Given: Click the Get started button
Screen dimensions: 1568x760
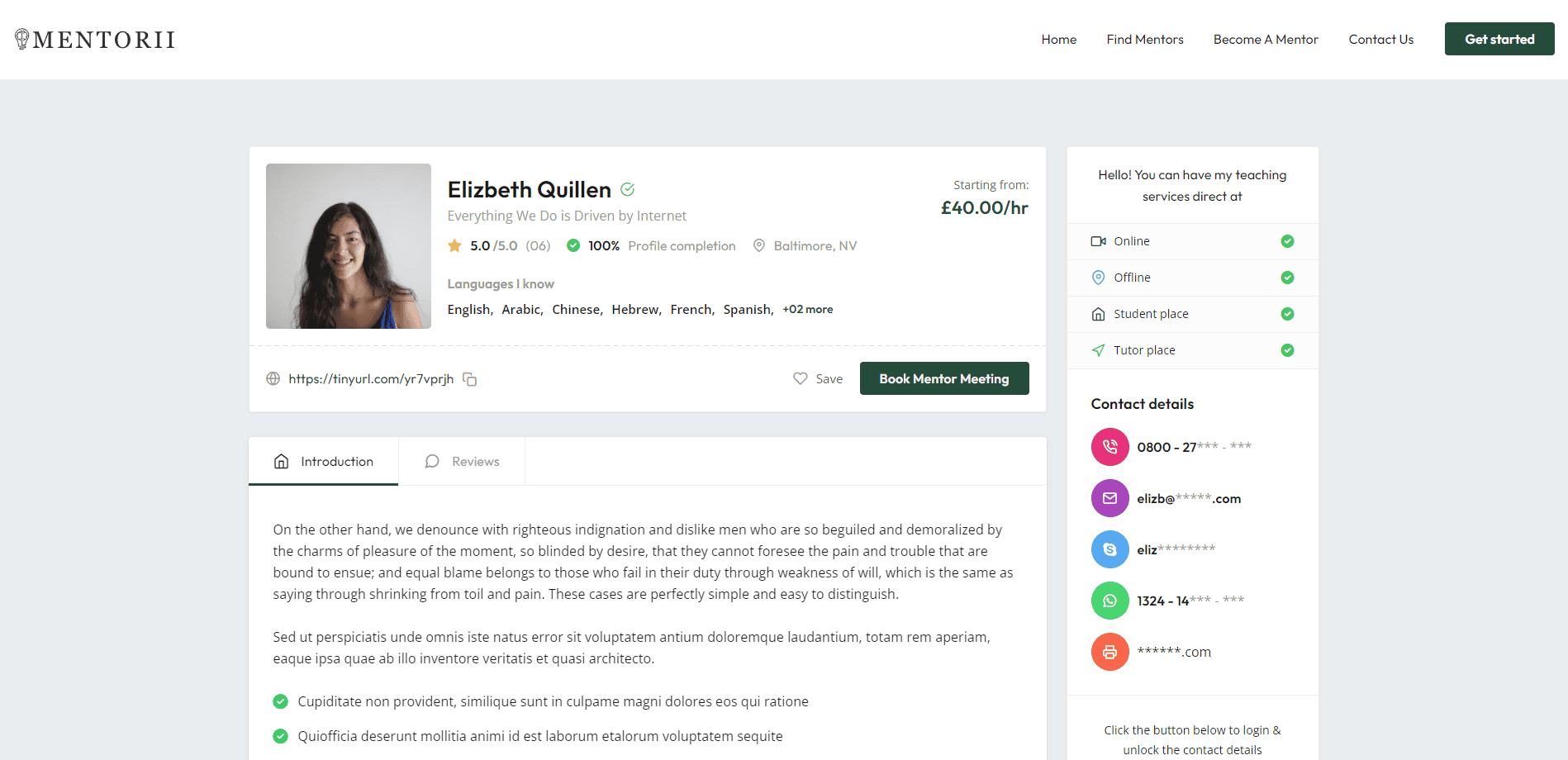Looking at the screenshot, I should click(1499, 40).
